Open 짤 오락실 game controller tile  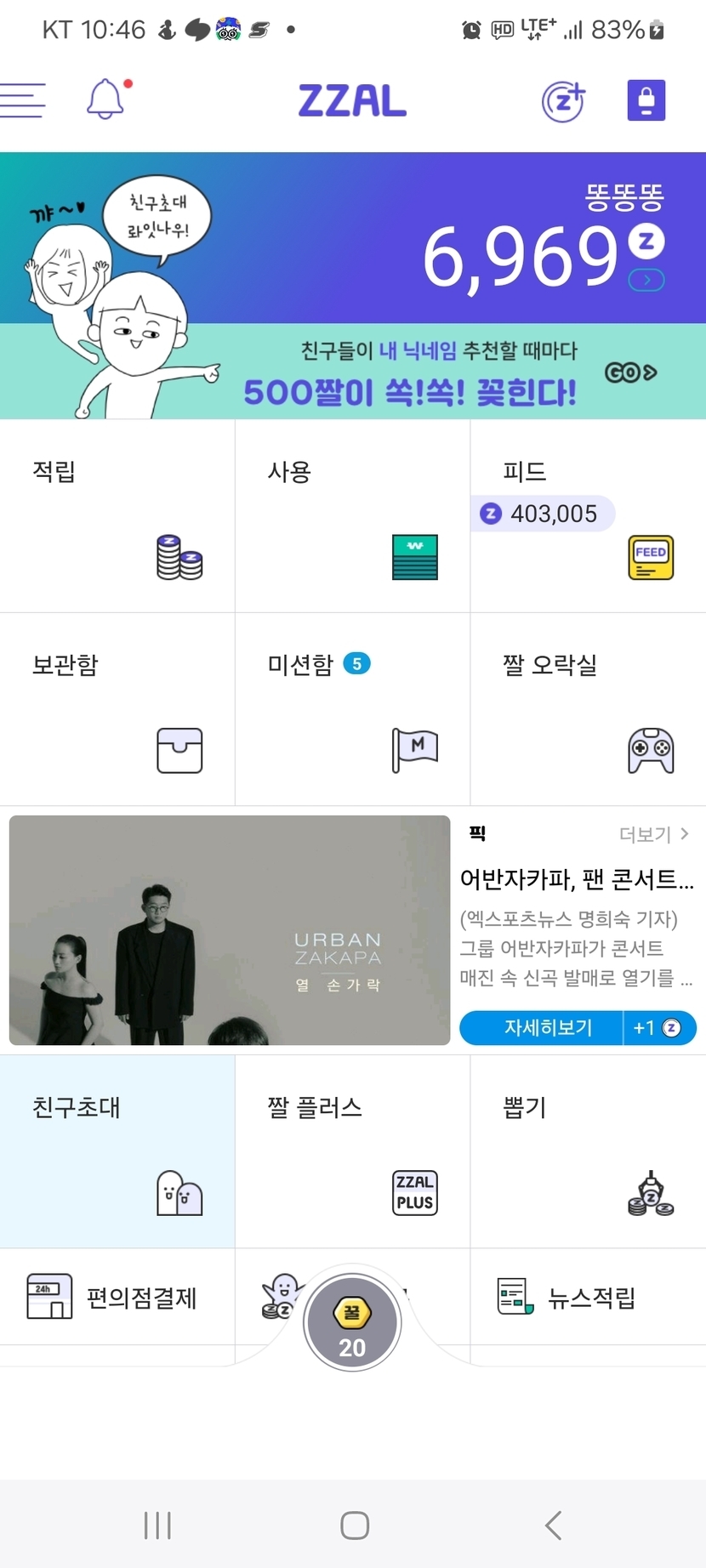588,709
